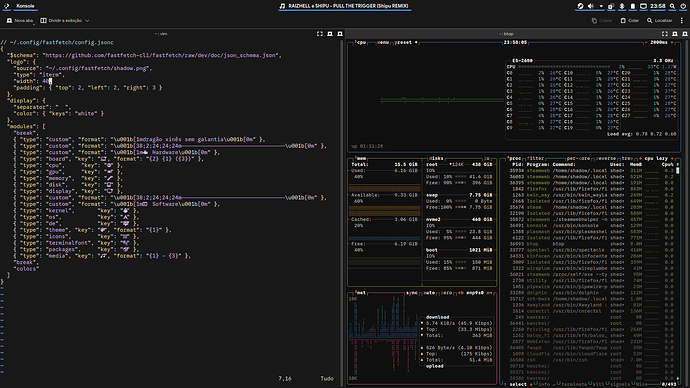Click the first detach icon in the btop pane header
The width and height of the screenshot is (690, 388).
click(675, 34)
